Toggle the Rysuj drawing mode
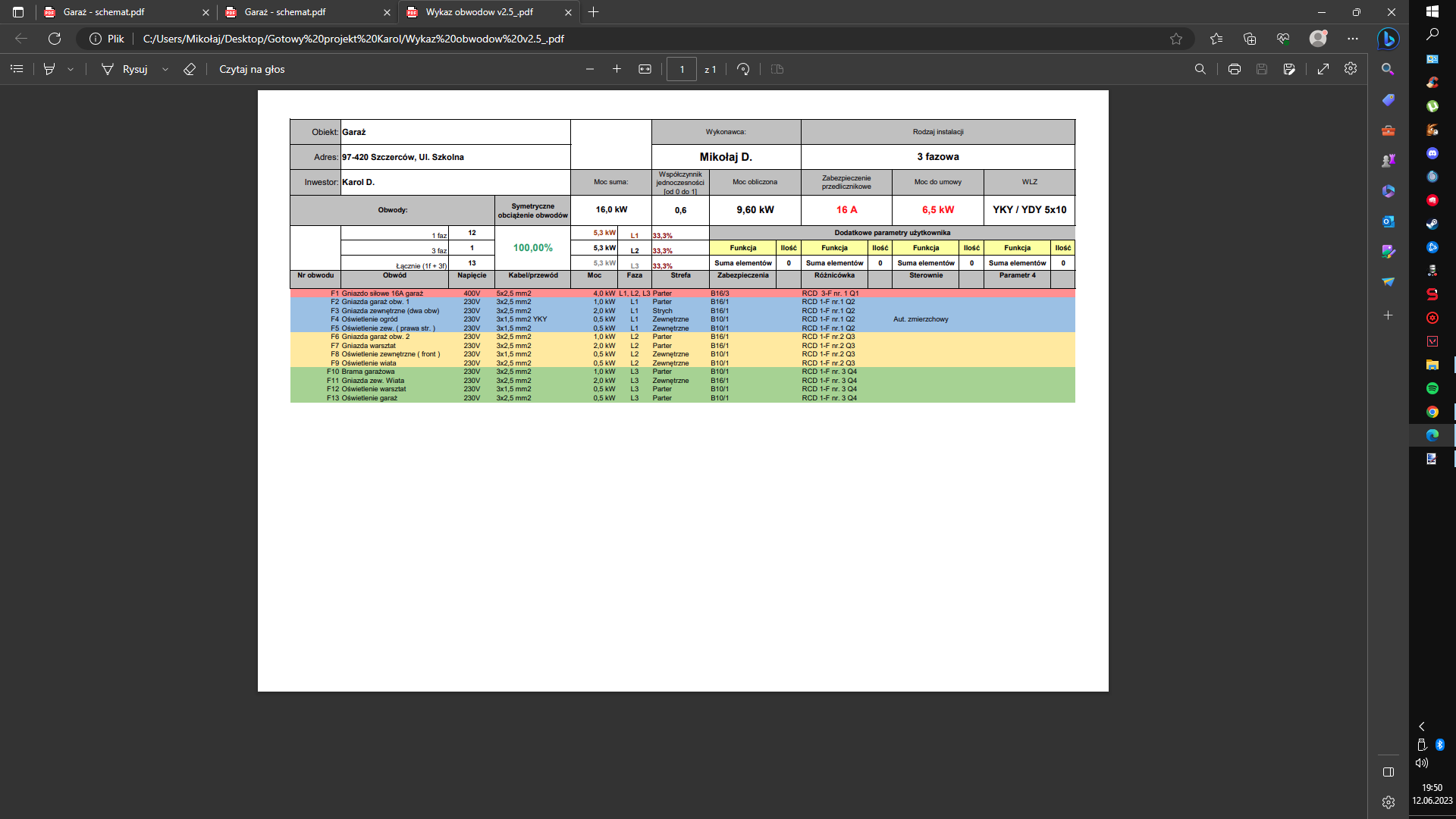 [x=125, y=69]
